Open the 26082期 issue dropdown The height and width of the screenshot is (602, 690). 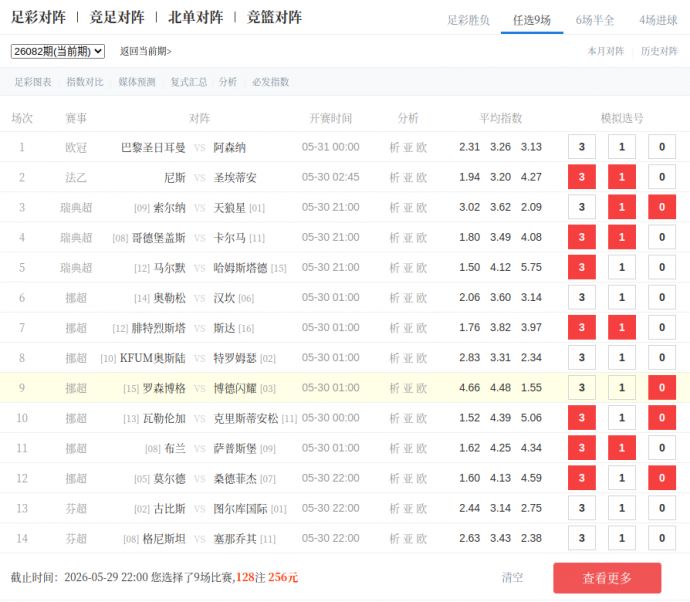tap(58, 51)
